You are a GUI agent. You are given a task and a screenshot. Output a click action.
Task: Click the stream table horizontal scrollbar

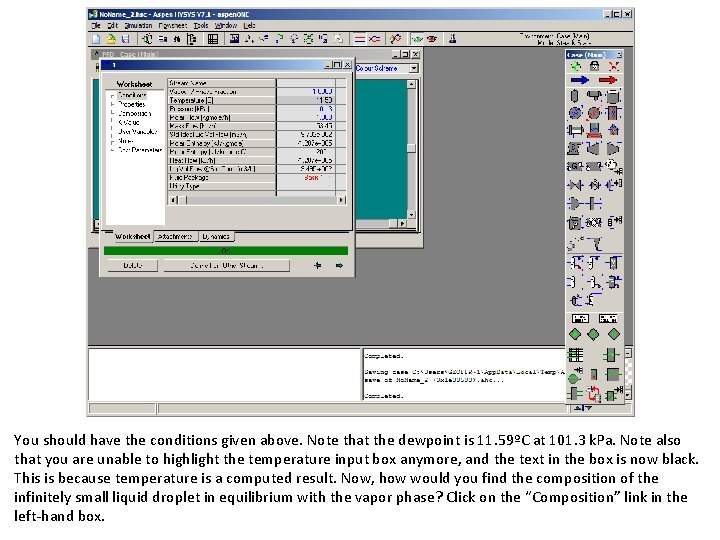point(257,200)
